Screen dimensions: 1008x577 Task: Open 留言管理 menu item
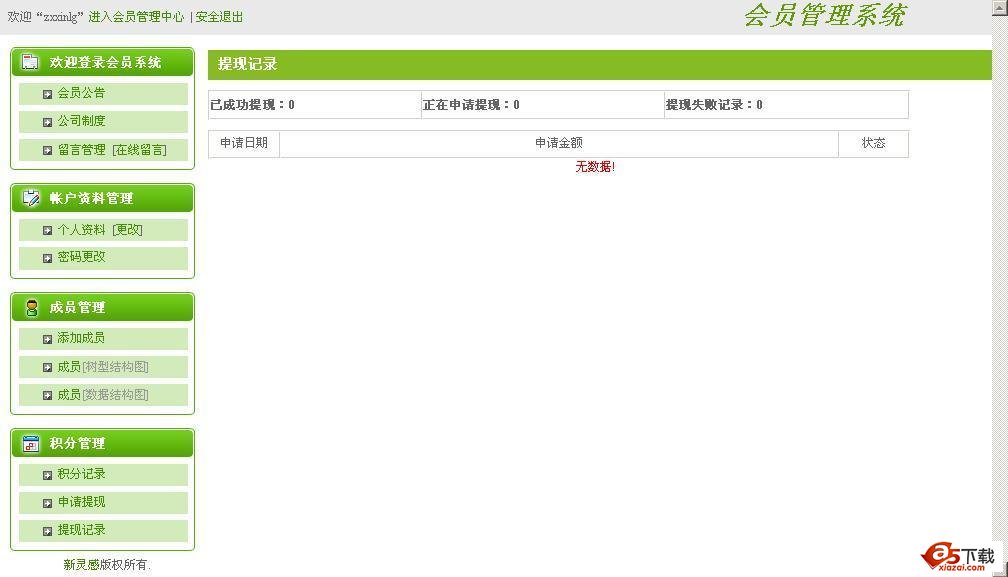pos(81,150)
